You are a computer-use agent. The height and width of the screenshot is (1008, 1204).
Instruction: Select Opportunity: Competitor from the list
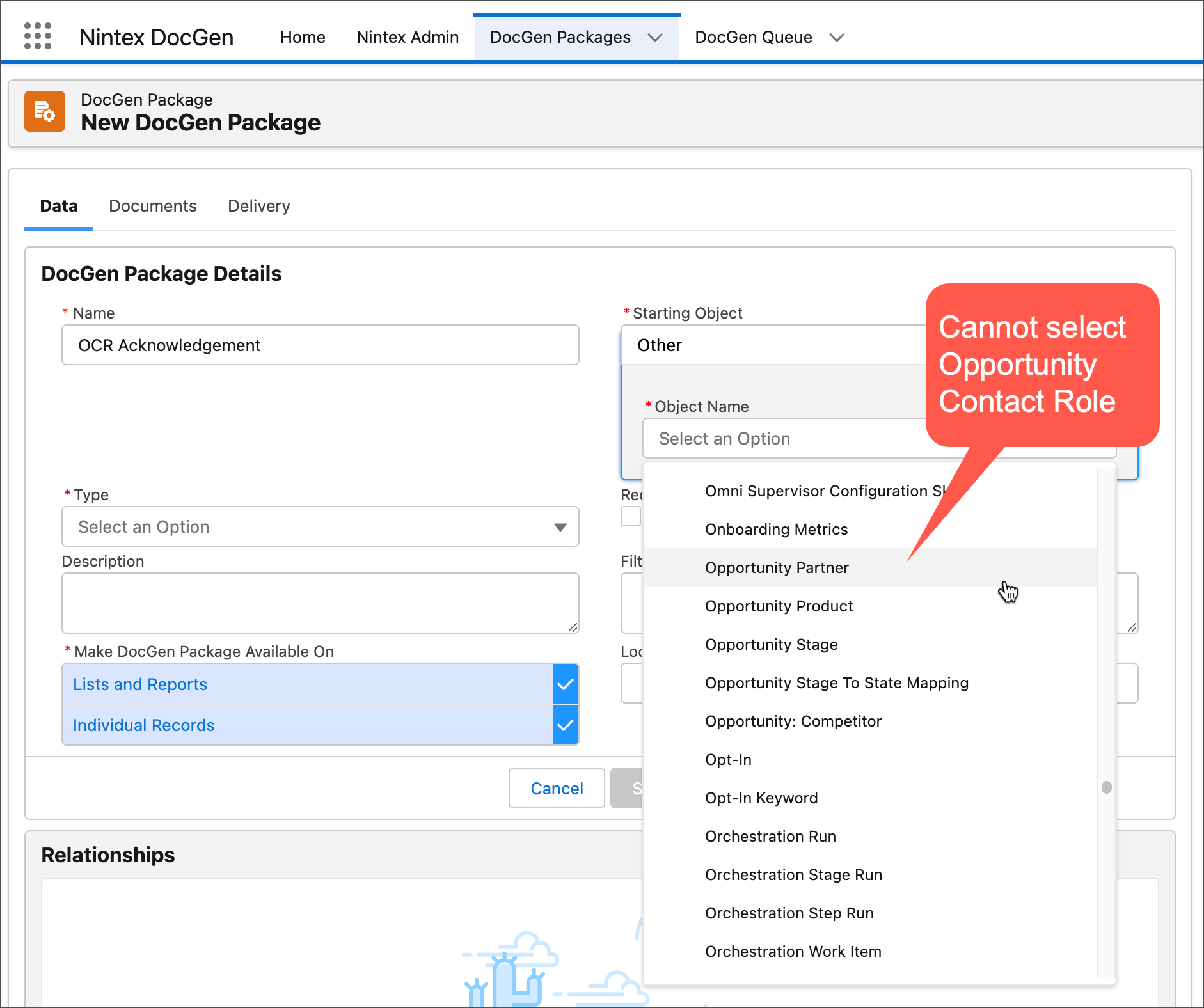point(870,721)
